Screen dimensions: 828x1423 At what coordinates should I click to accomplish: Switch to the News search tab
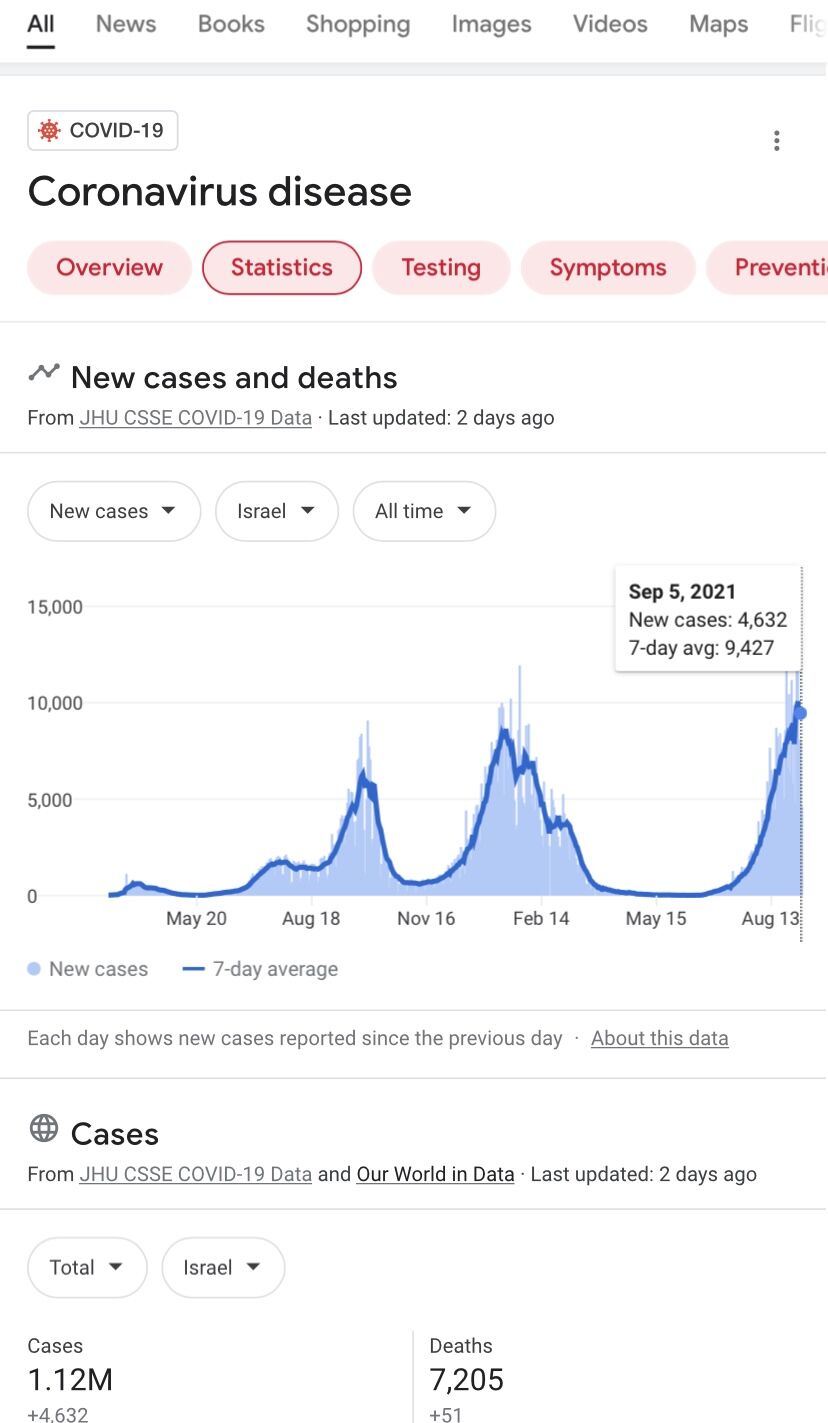pos(126,24)
